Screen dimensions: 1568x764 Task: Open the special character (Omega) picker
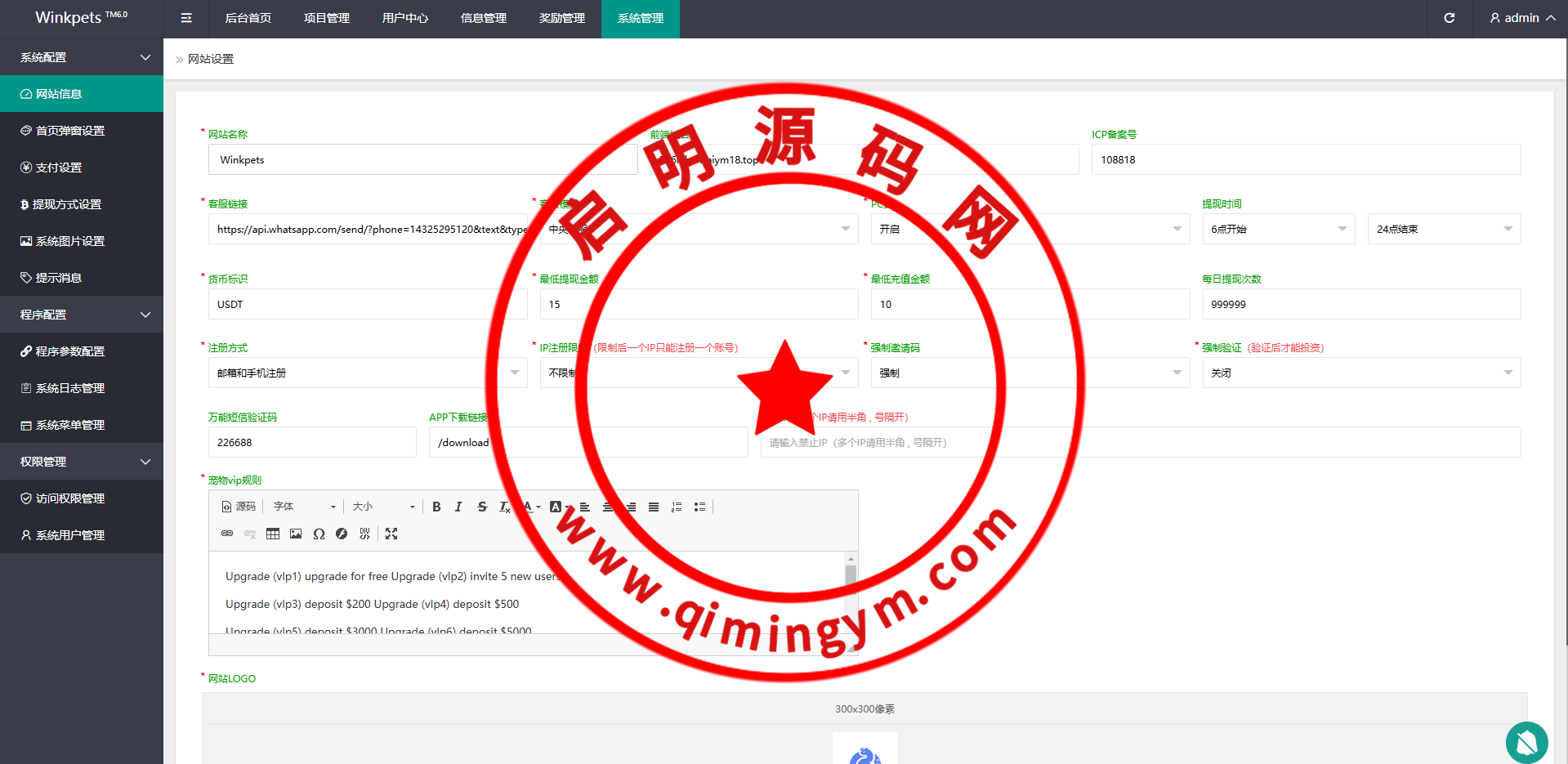(x=319, y=534)
